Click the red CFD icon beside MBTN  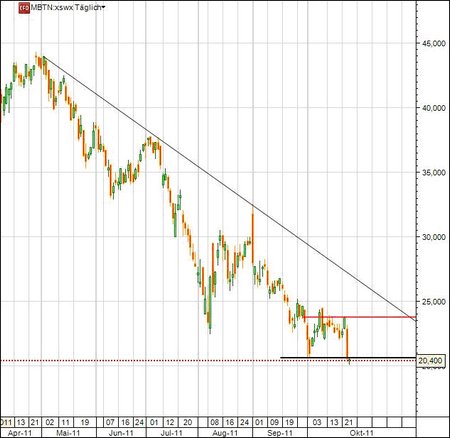pos(24,8)
